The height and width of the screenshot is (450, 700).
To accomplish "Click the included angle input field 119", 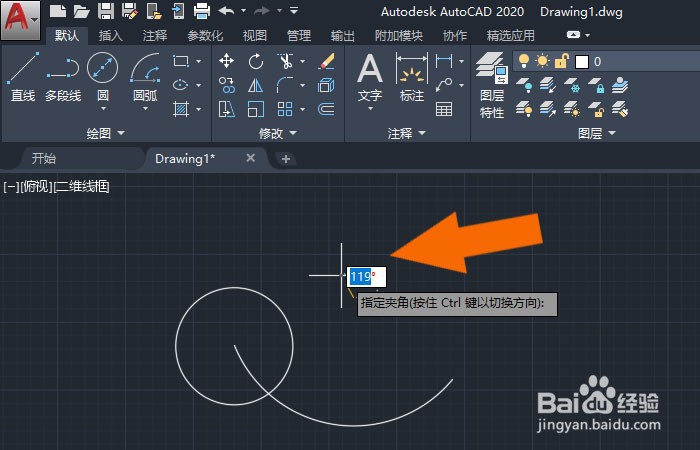I will click(x=367, y=277).
